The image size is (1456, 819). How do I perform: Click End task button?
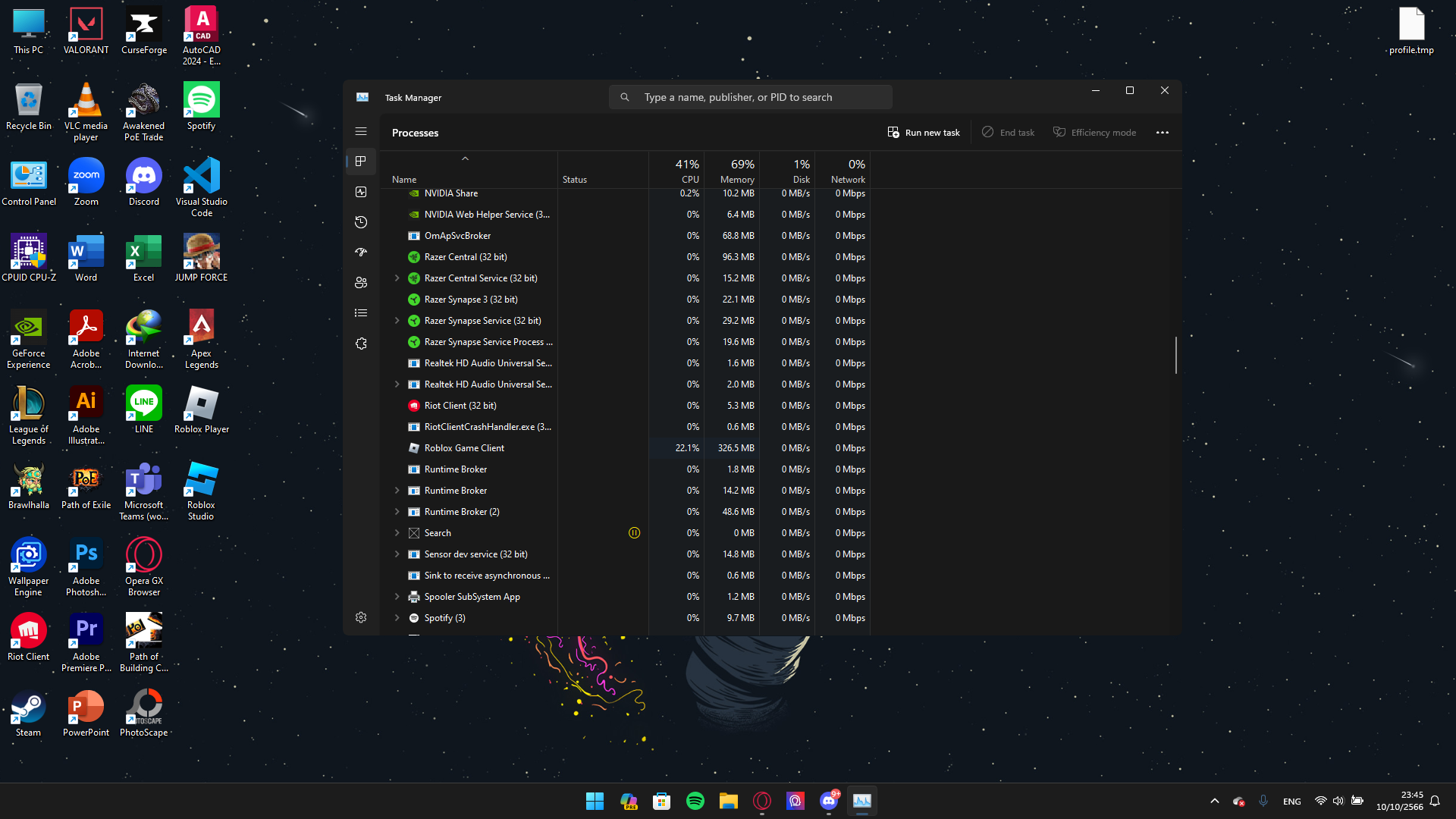point(1008,133)
